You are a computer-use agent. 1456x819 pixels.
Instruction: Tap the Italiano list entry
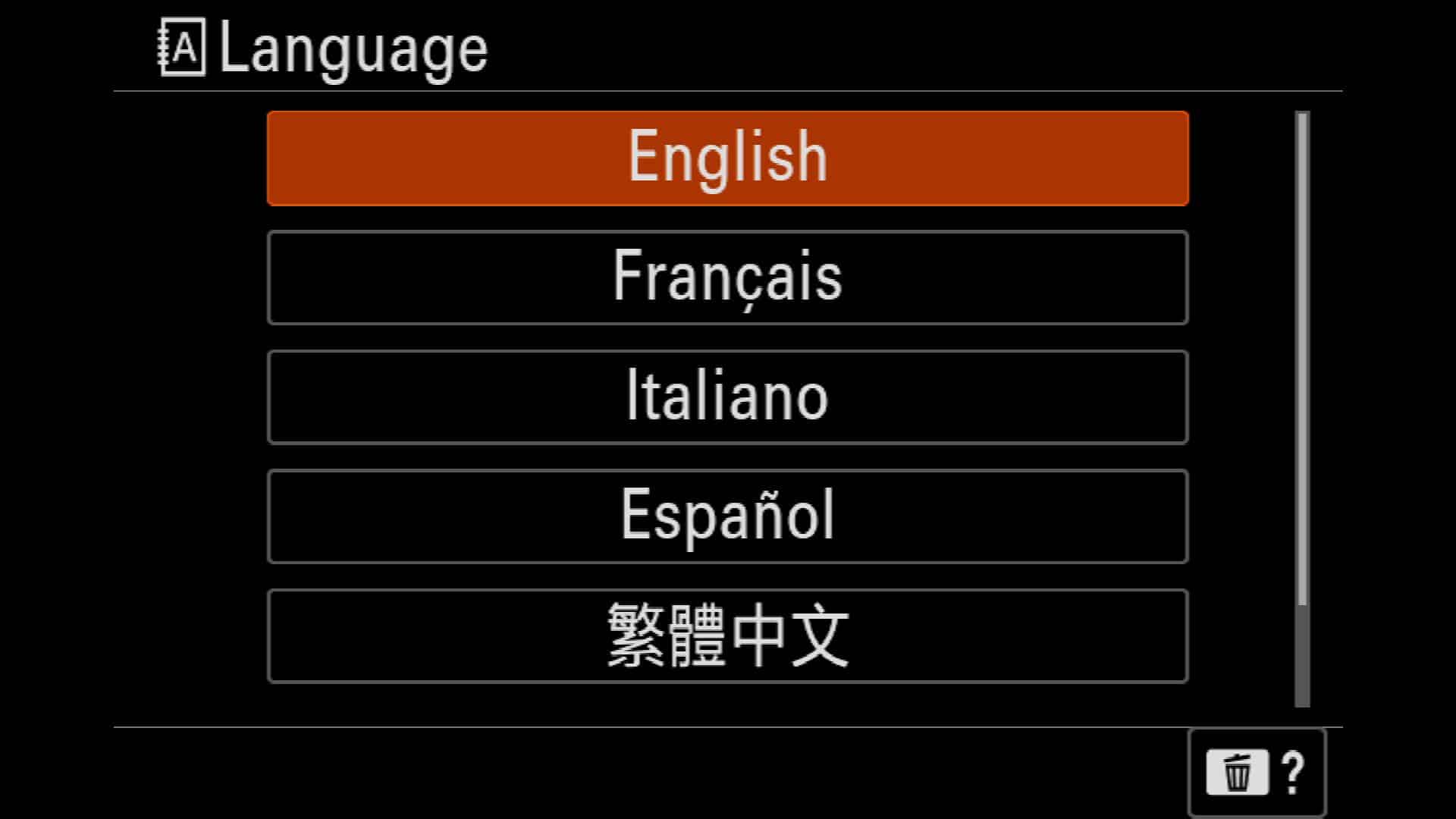[x=727, y=397]
